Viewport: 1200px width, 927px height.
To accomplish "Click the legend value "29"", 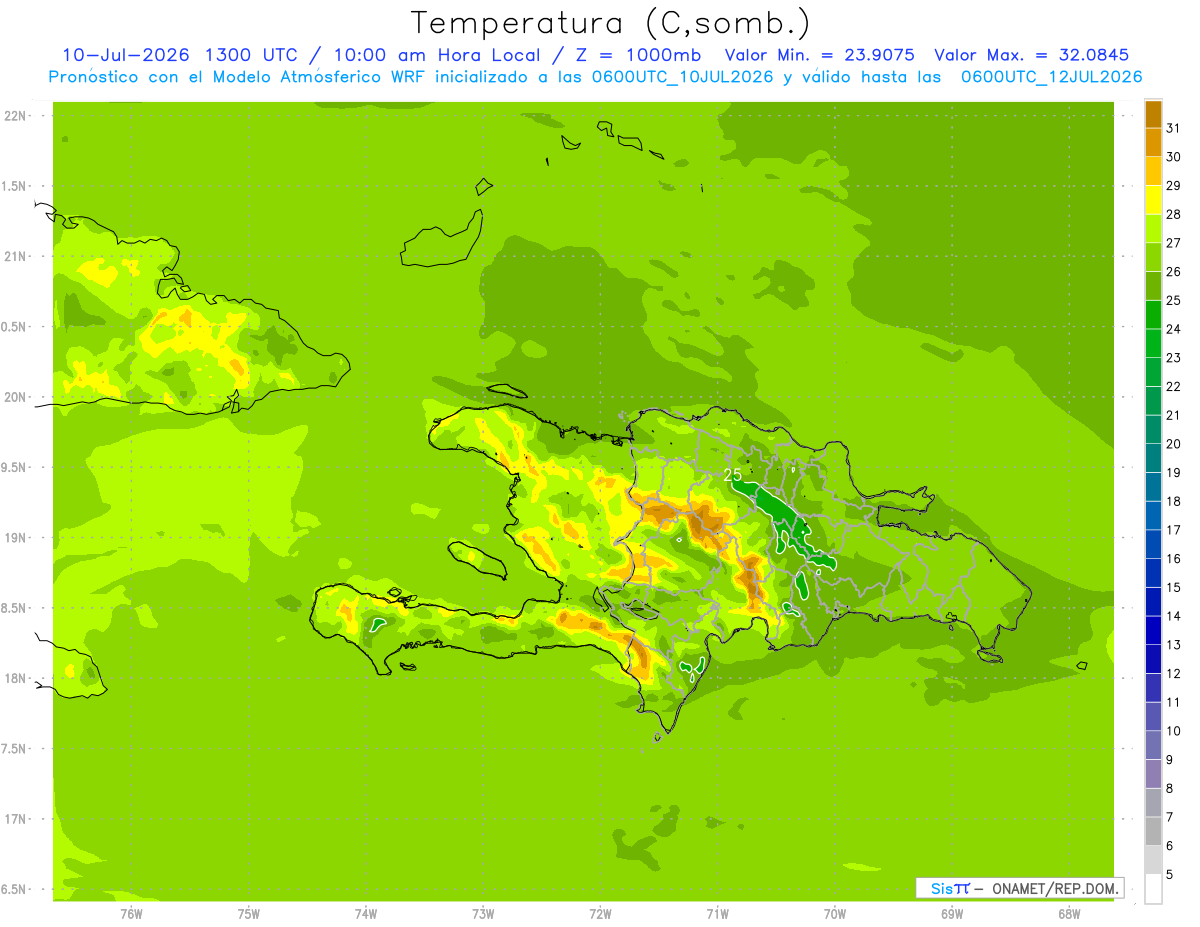I will tap(1174, 186).
